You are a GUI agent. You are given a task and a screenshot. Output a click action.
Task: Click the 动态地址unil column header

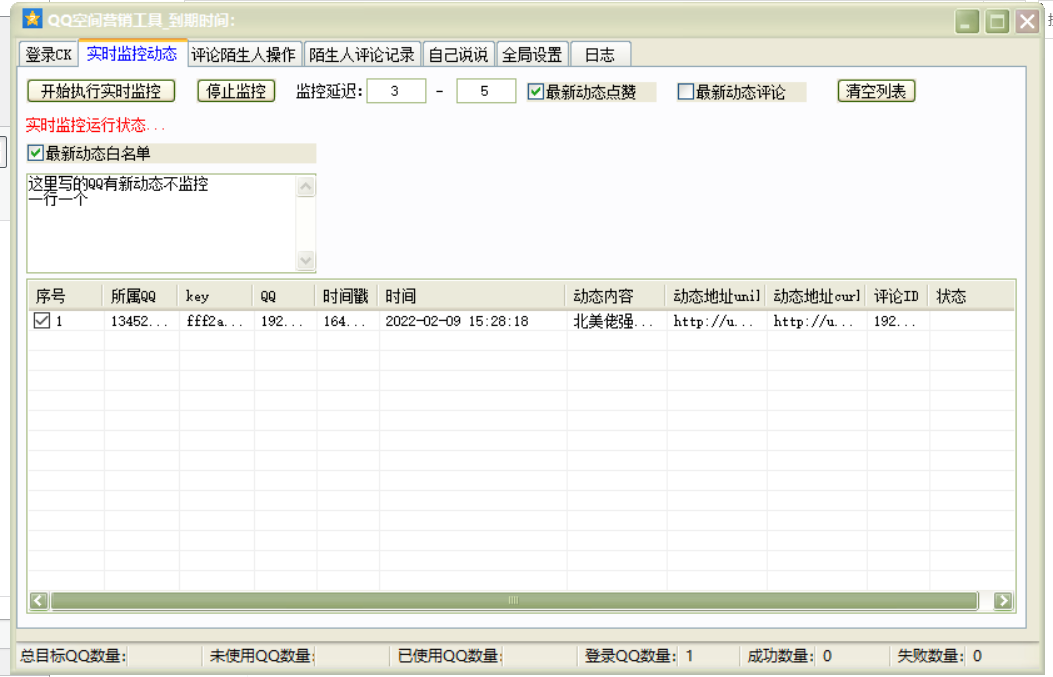pyautogui.click(x=716, y=296)
